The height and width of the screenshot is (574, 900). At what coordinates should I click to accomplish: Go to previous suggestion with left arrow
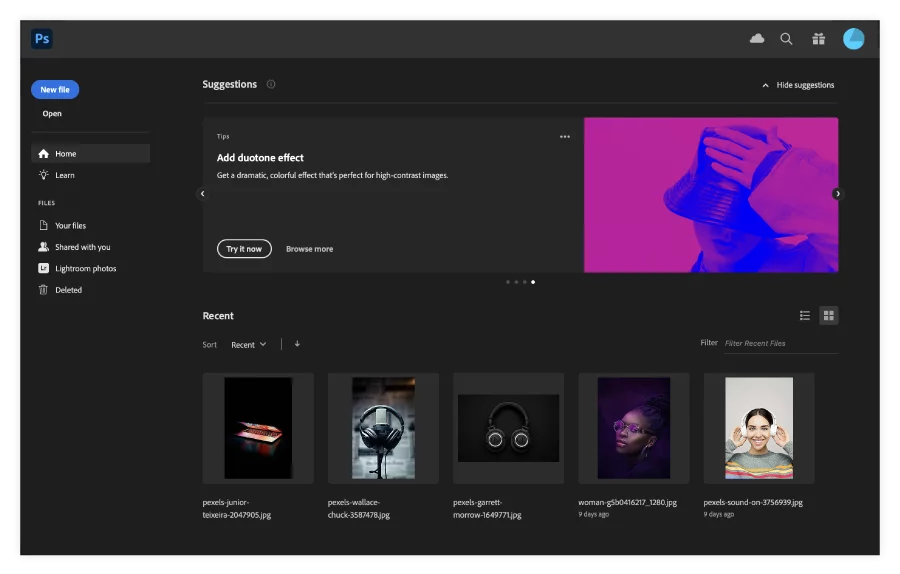pos(203,194)
